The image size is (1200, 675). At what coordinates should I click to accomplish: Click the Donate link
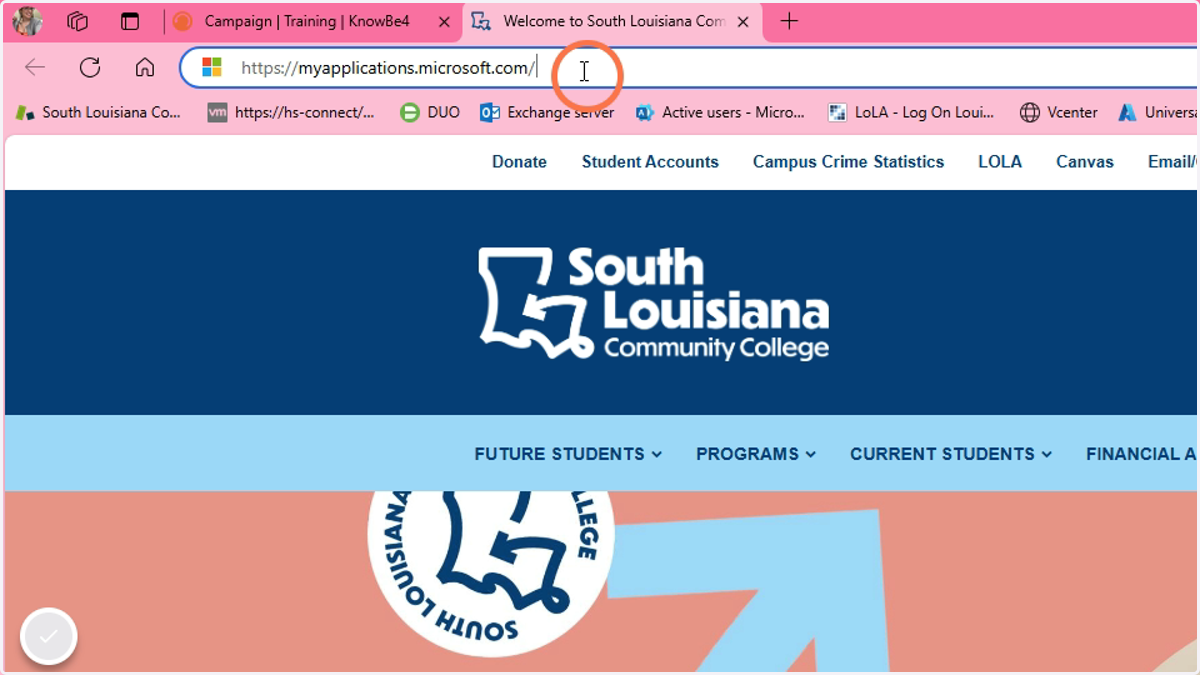(x=519, y=162)
